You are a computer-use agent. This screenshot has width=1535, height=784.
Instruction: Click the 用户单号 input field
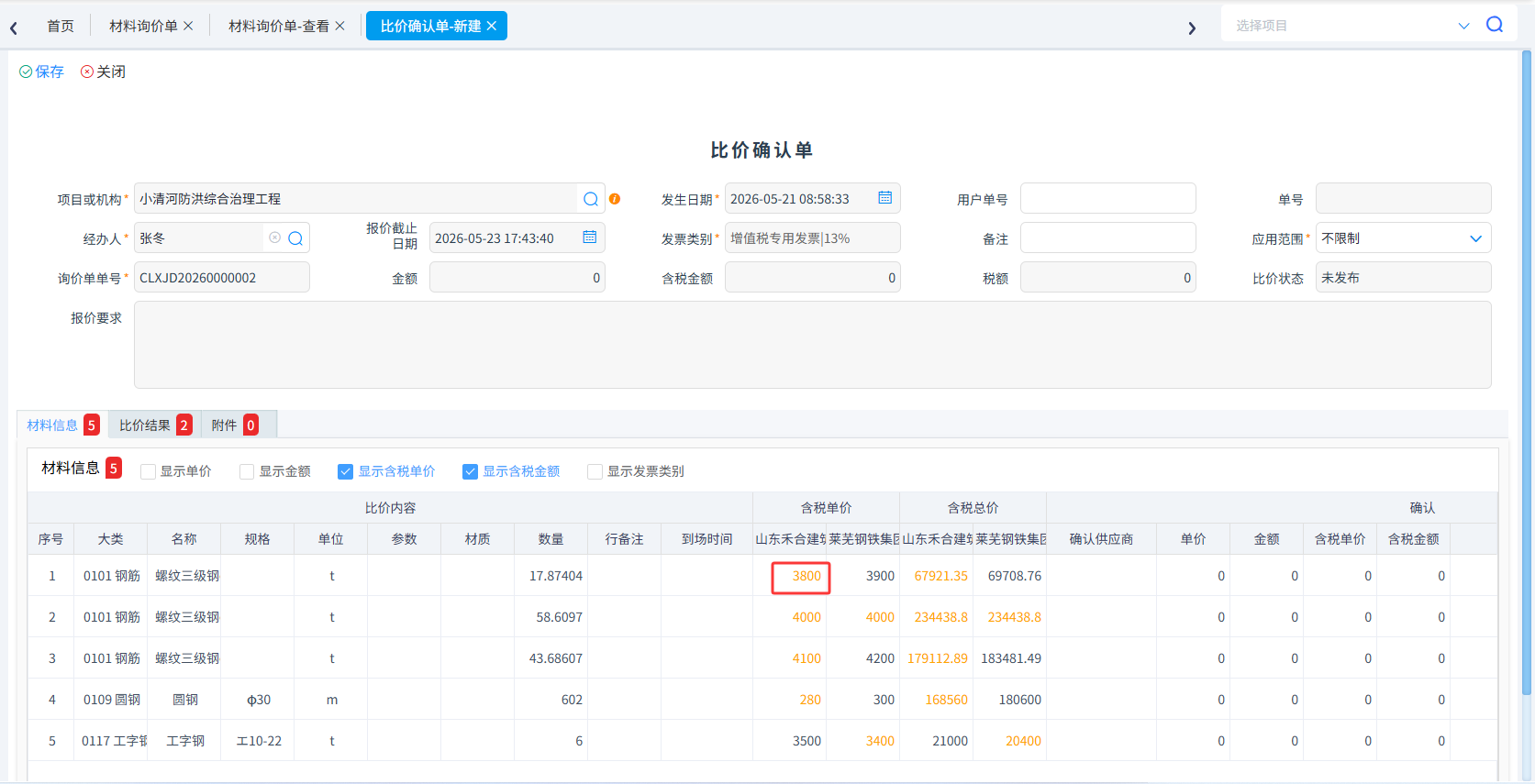point(1108,198)
